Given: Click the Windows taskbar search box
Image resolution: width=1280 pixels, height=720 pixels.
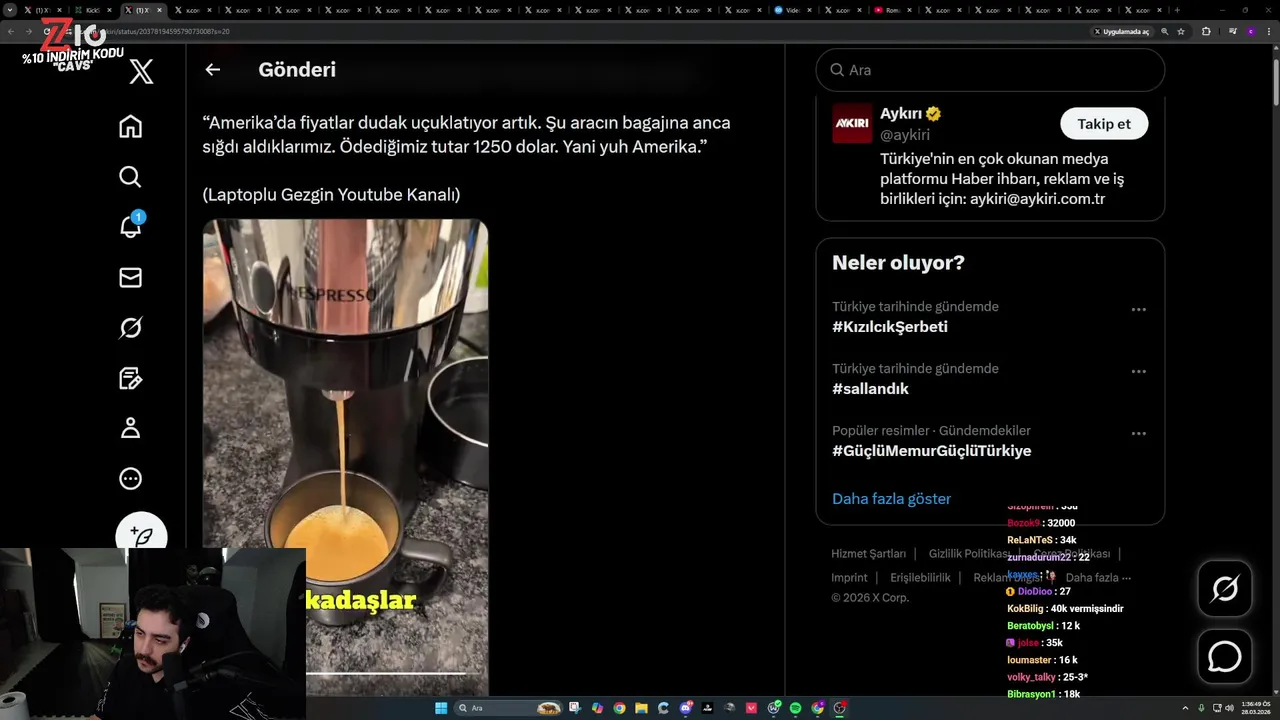Looking at the screenshot, I should pyautogui.click(x=510, y=708).
